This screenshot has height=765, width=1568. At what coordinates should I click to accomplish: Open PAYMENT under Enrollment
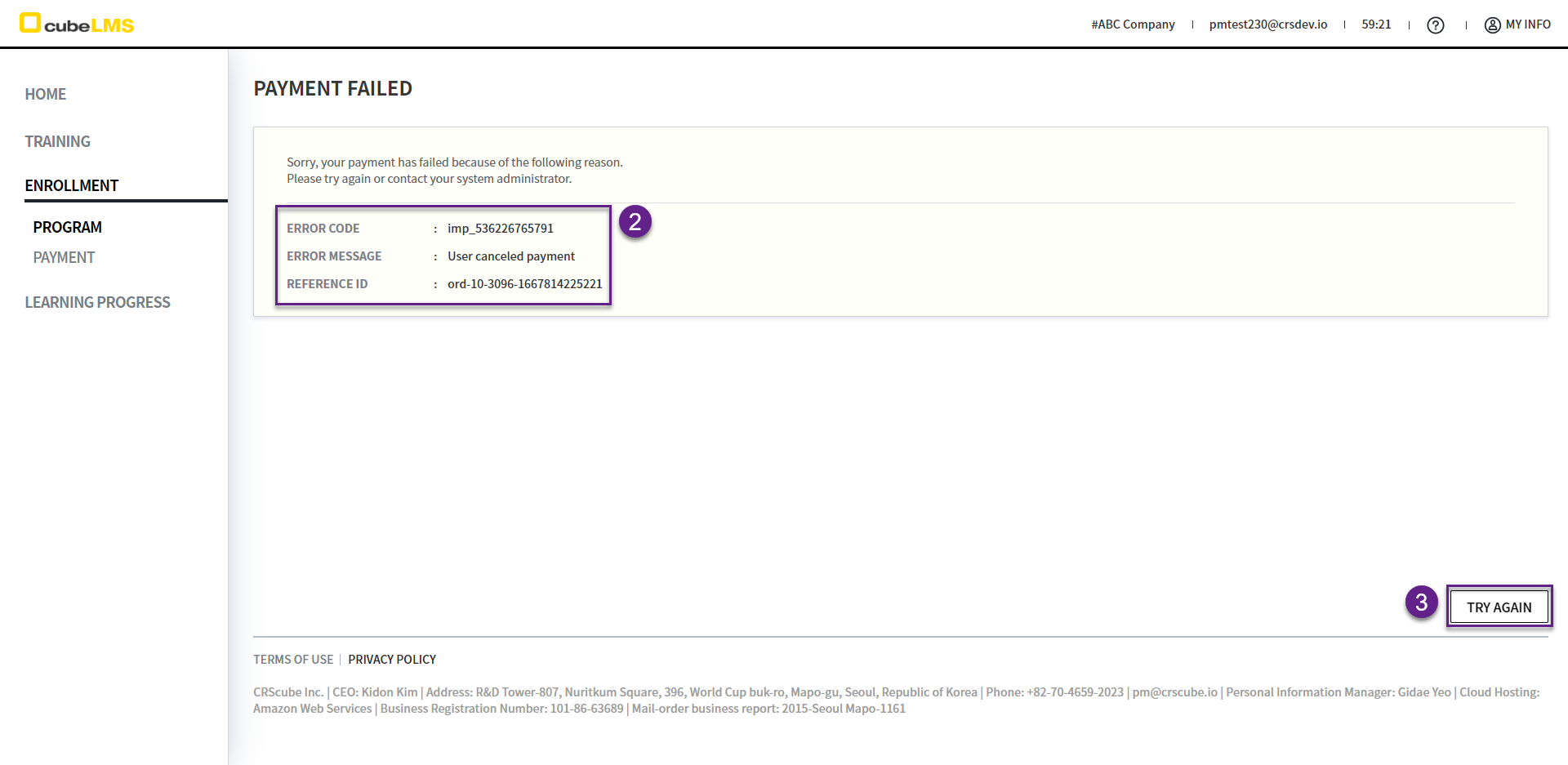point(65,257)
